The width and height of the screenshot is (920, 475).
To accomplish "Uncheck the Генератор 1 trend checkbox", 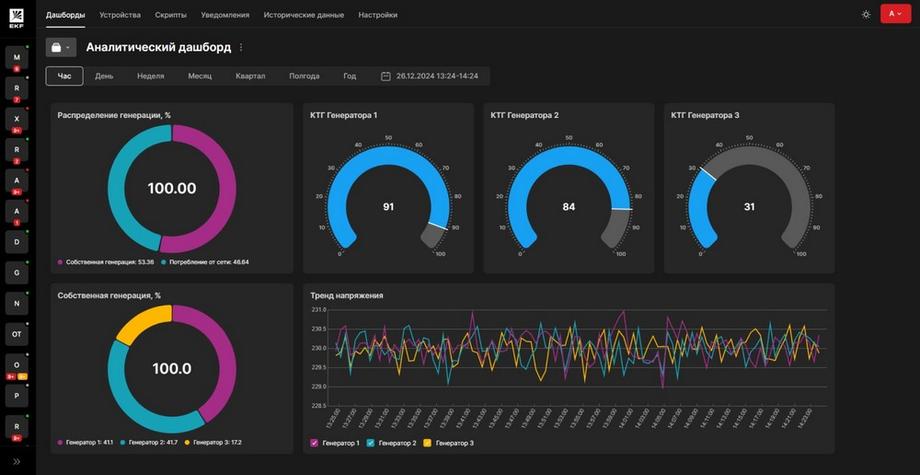I will coord(313,443).
